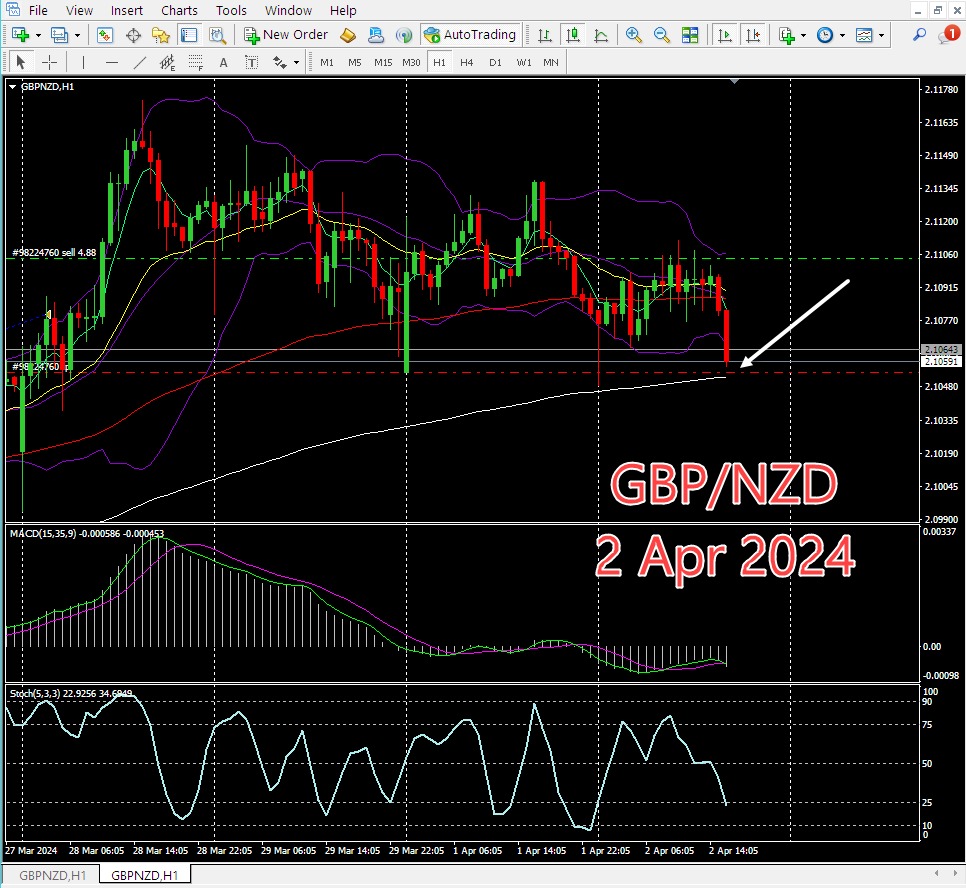Click the New Order button

286,35
